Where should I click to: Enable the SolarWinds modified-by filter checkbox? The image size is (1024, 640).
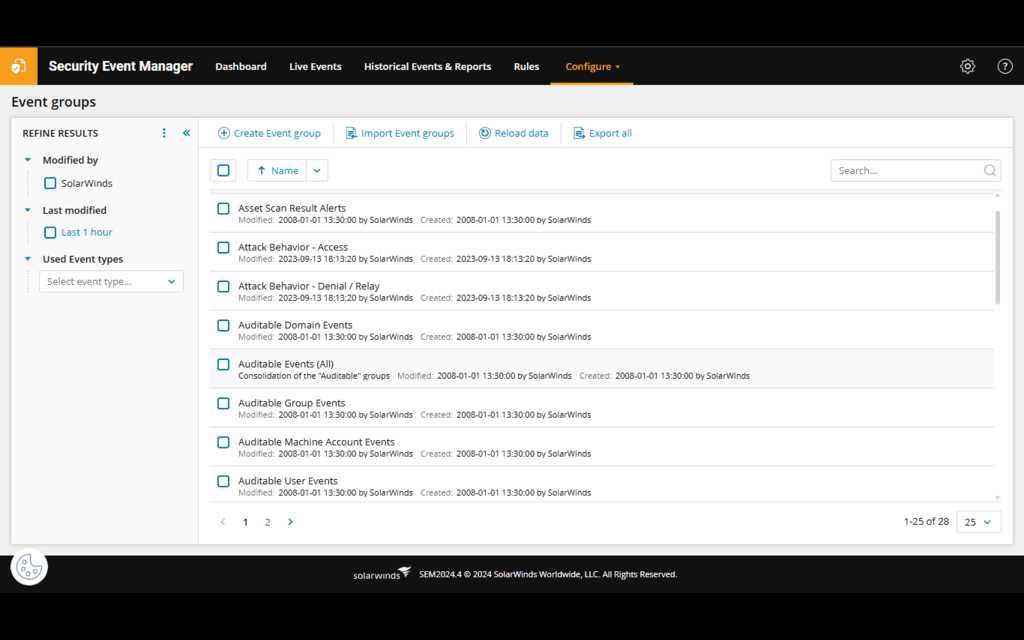coord(49,183)
